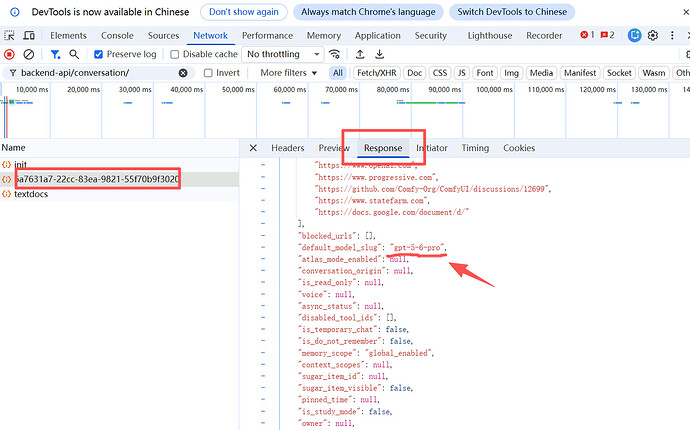Open network search magnifier
The height and width of the screenshot is (430, 690).
[x=74, y=54]
